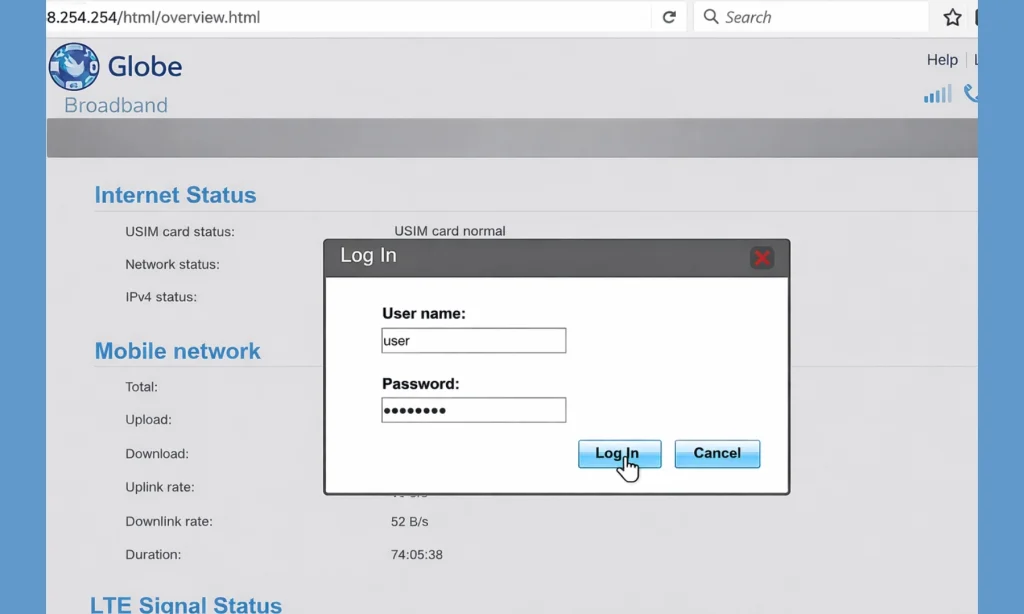Click inside the Password field
Image resolution: width=1024 pixels, height=614 pixels.
(473, 410)
